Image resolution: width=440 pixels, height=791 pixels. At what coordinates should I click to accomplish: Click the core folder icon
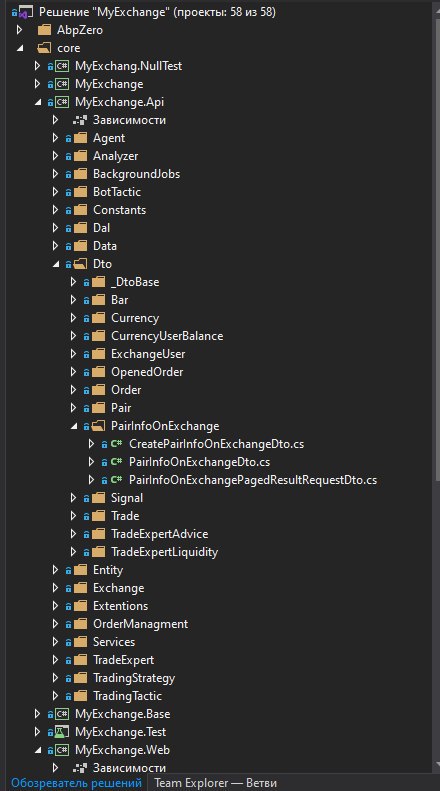point(44,48)
